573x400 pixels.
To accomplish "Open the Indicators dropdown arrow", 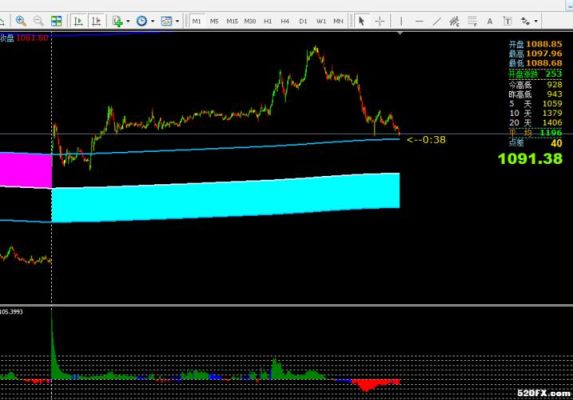I will 128,21.
